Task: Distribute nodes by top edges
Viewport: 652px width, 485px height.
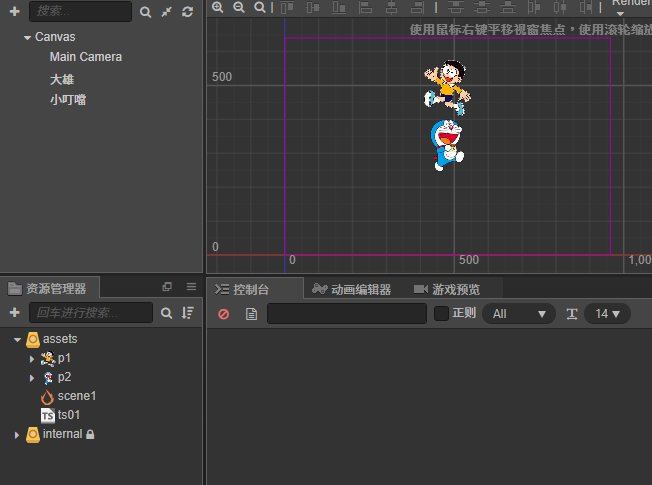Action: [x=456, y=7]
